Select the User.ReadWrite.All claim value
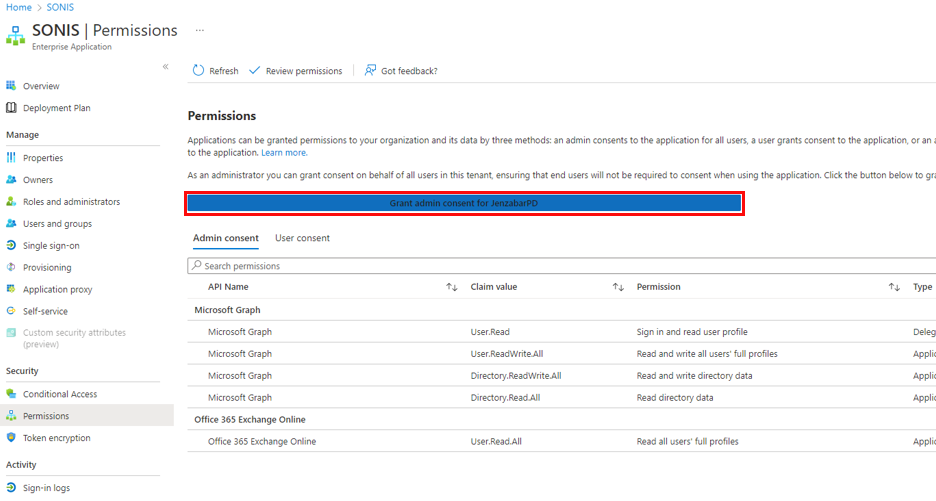The height and width of the screenshot is (501, 936). [x=507, y=354]
